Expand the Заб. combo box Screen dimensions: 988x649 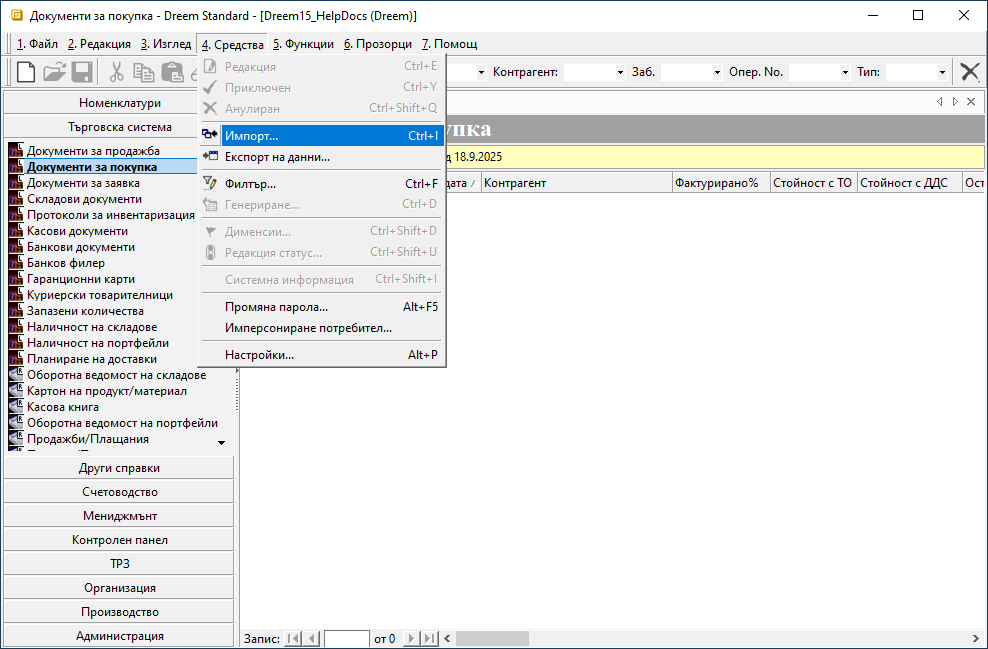click(716, 72)
